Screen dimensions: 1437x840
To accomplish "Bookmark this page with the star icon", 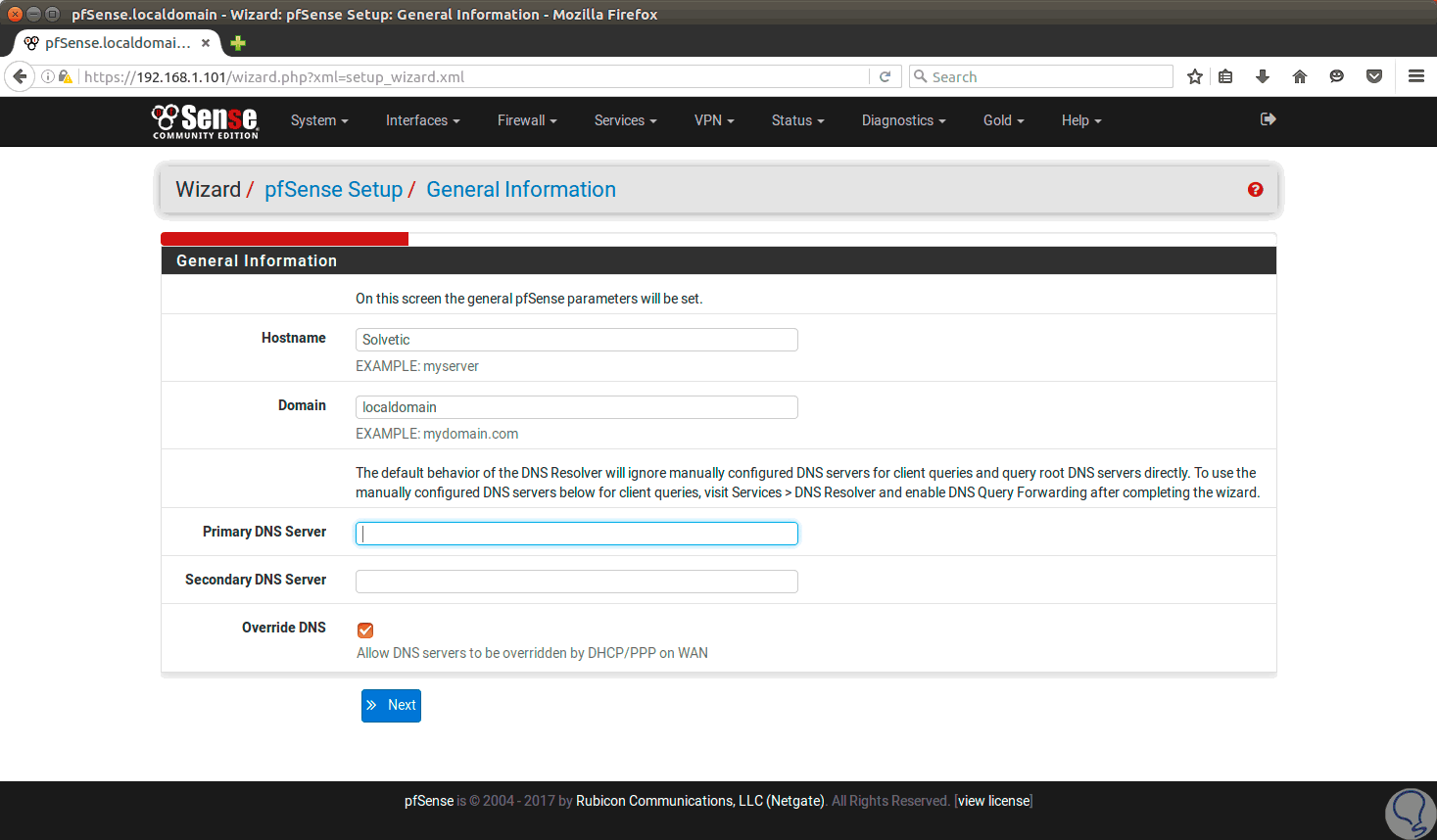I will point(1195,76).
